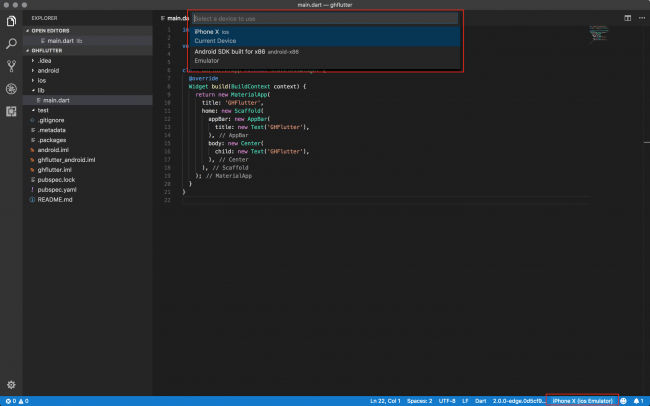Open pubspec.yaml in the file tree
650x406 pixels.
pos(54,189)
